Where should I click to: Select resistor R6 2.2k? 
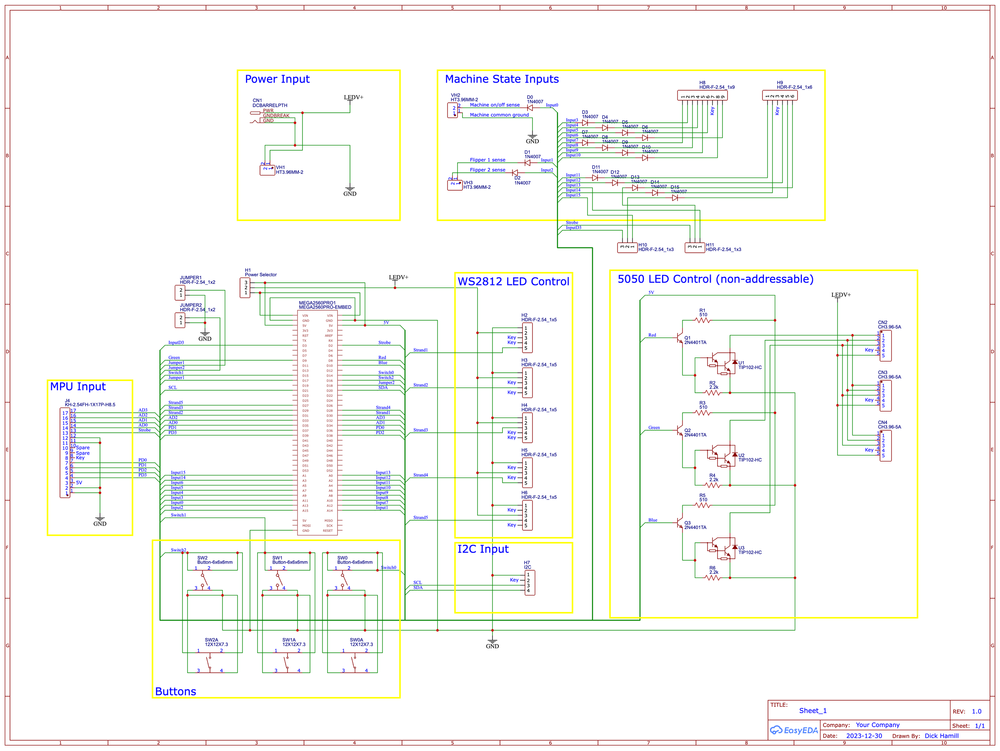(x=712, y=578)
